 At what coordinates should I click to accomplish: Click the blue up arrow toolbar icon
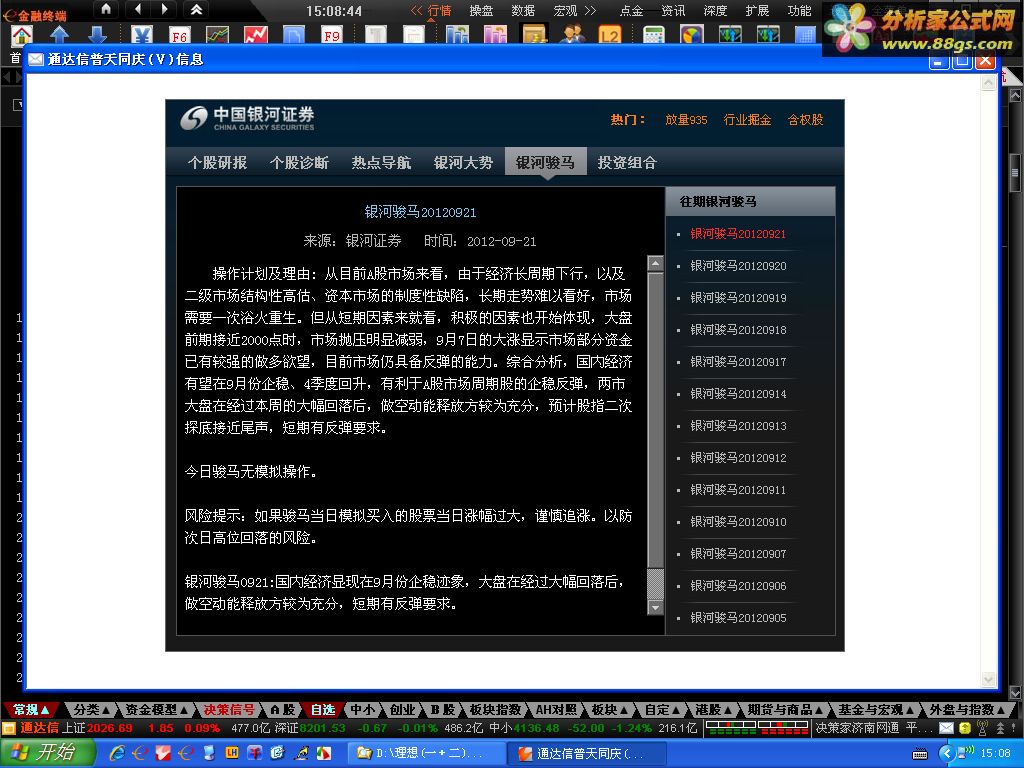point(59,35)
